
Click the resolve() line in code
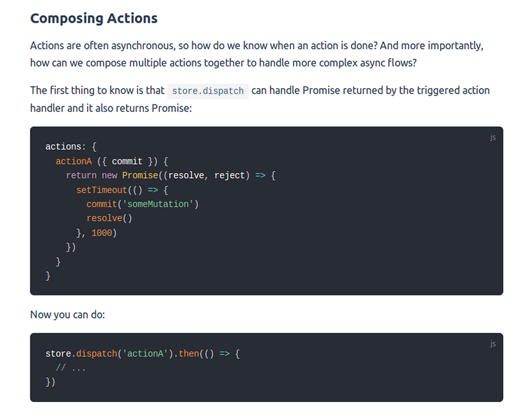tap(109, 218)
